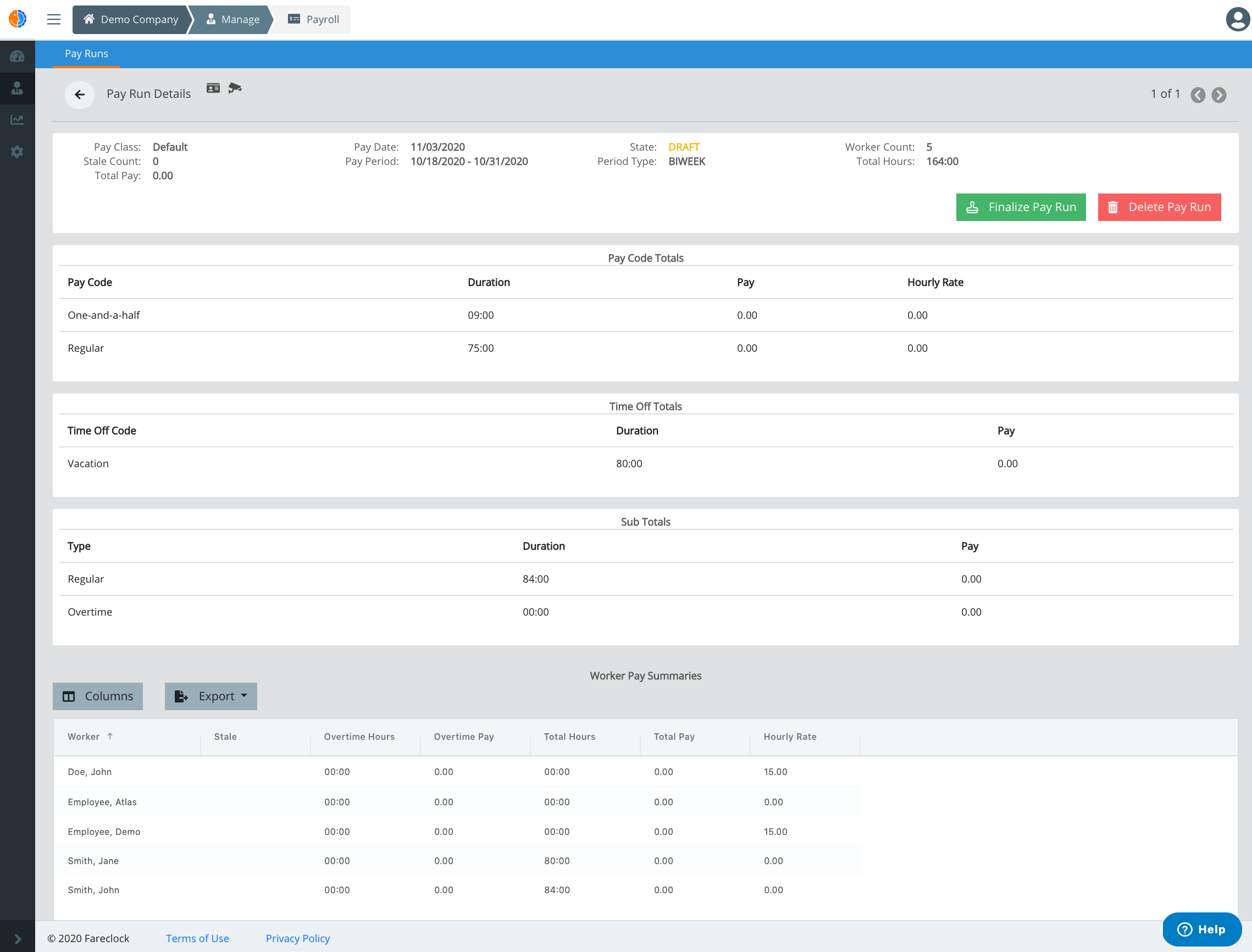
Task: Select the Employee, Demo worker row
Action: point(457,831)
